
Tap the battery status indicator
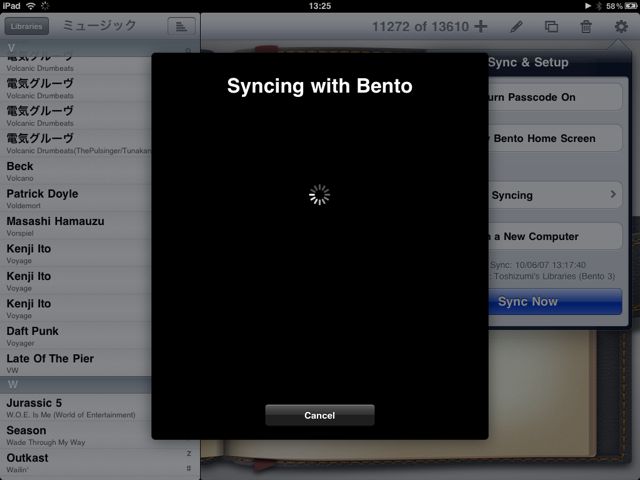pyautogui.click(x=631, y=6)
